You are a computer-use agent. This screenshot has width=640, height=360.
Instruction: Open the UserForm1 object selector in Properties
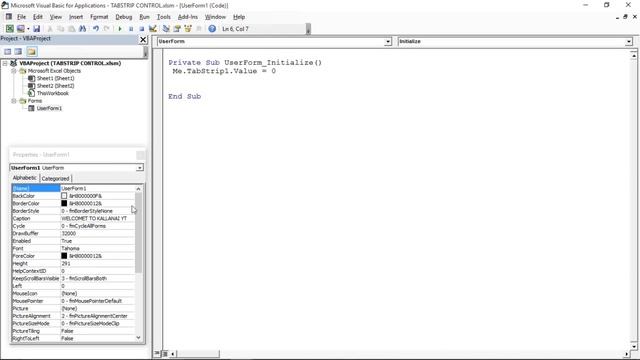click(x=140, y=168)
